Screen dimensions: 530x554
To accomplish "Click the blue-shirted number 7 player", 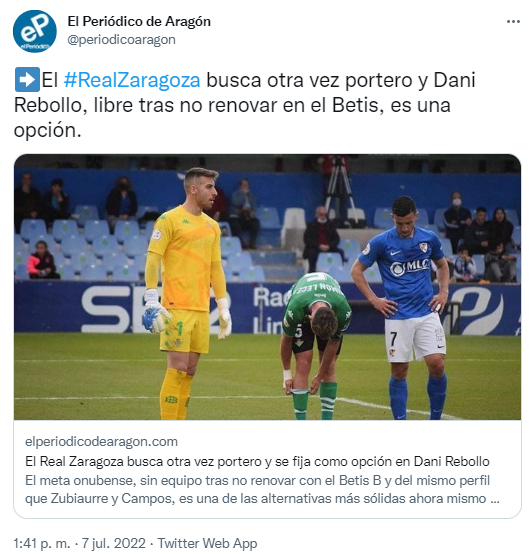I will point(406,307).
